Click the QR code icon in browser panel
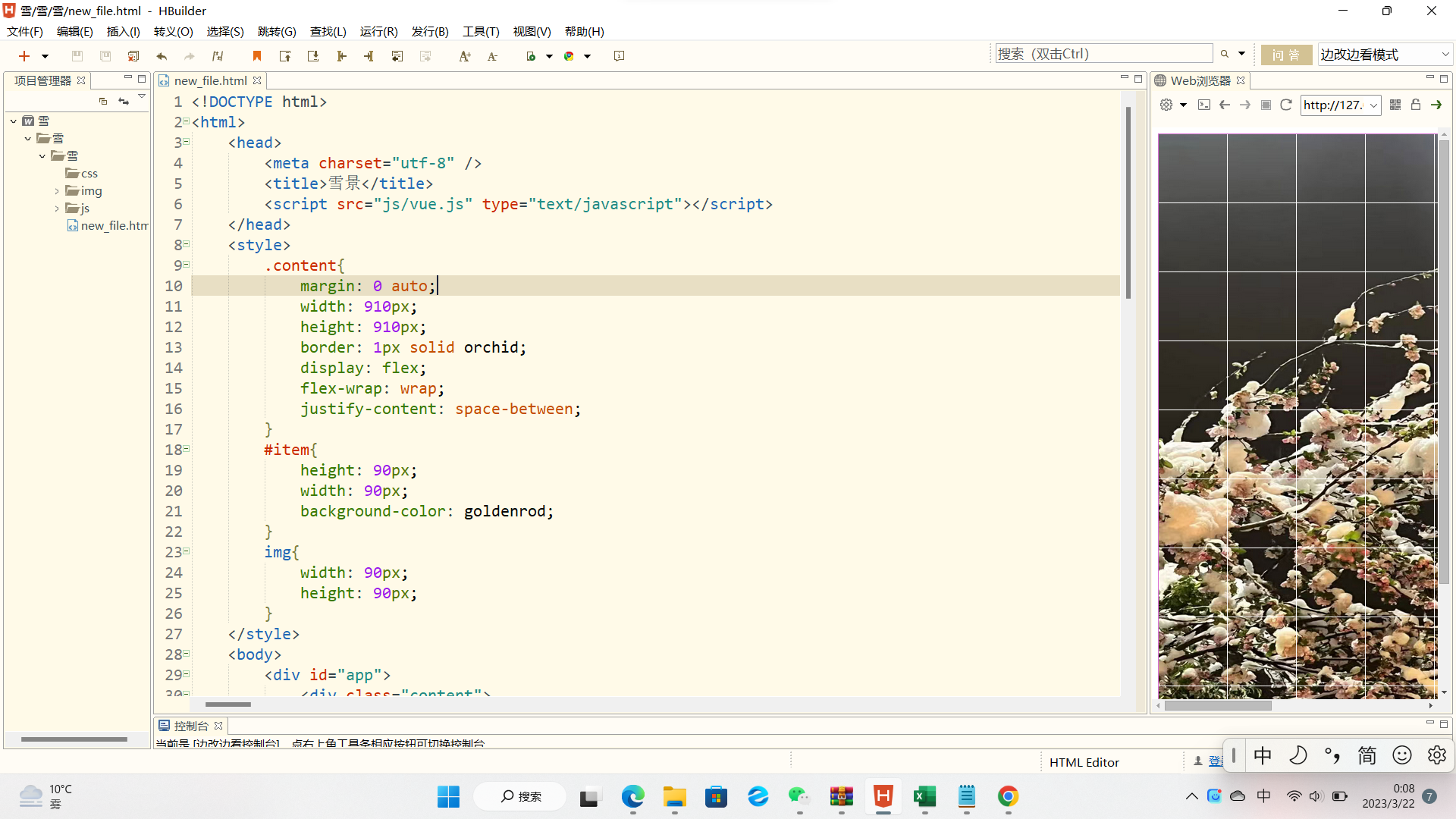This screenshot has height=819, width=1456. tap(1395, 105)
